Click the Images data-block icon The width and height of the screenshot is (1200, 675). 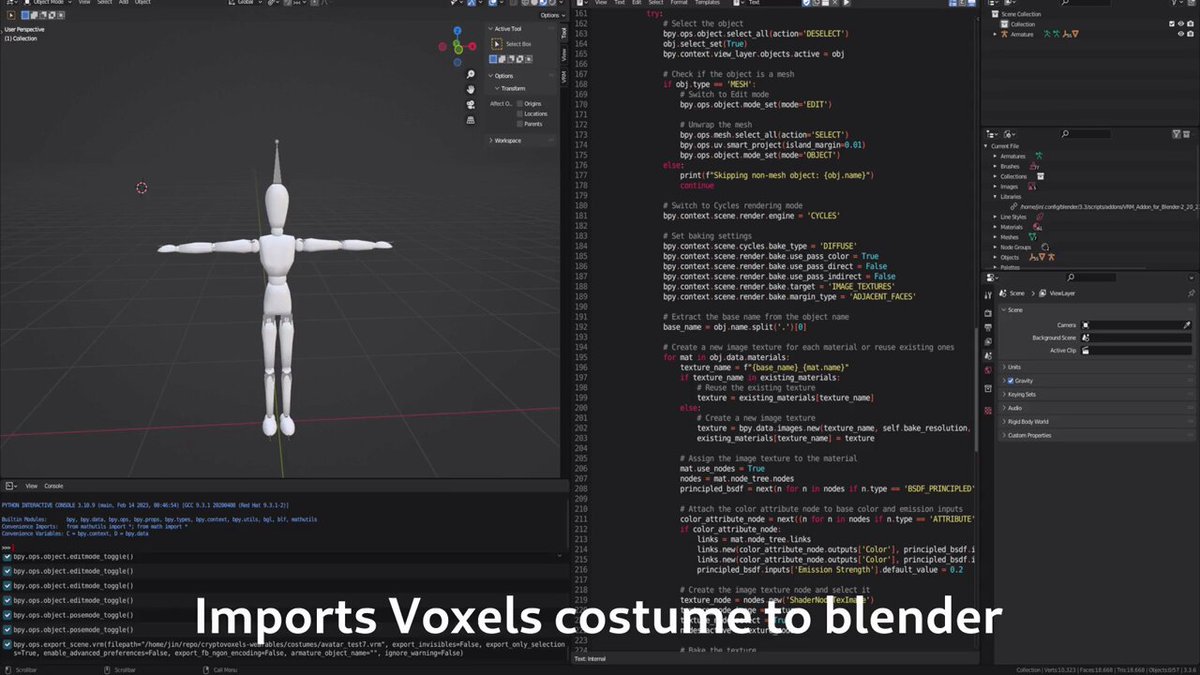click(1030, 186)
